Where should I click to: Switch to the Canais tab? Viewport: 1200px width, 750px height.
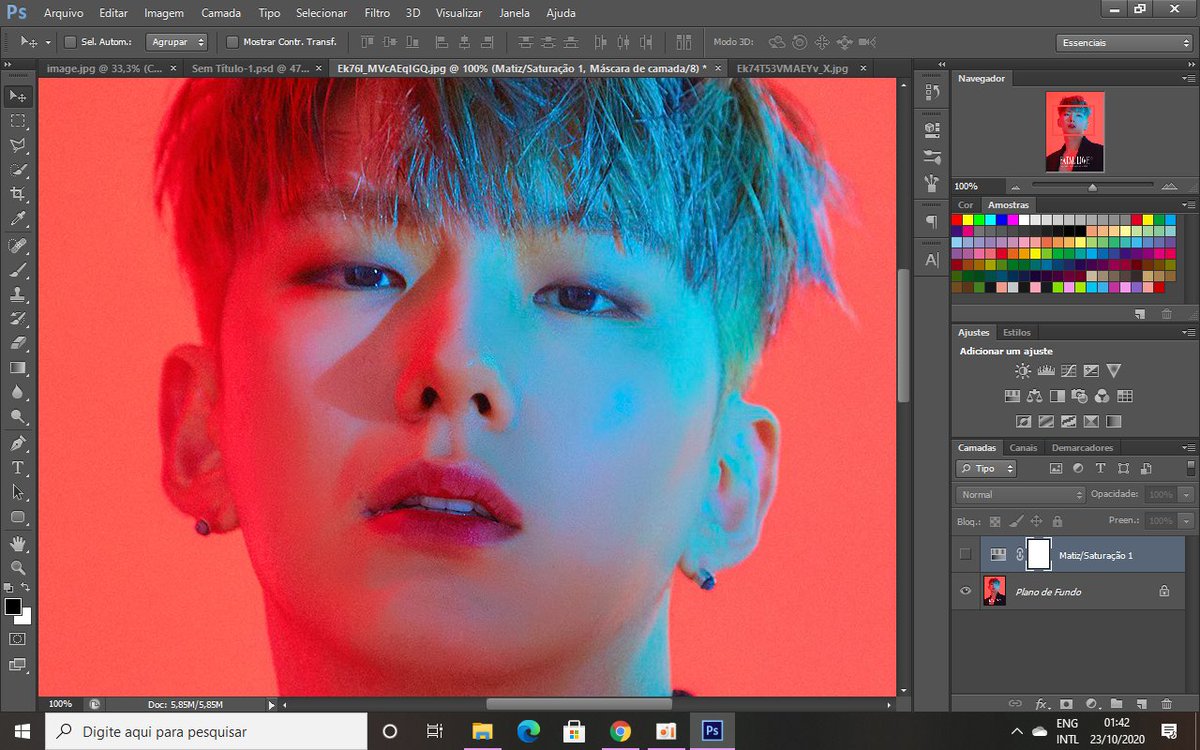pyautogui.click(x=1023, y=448)
